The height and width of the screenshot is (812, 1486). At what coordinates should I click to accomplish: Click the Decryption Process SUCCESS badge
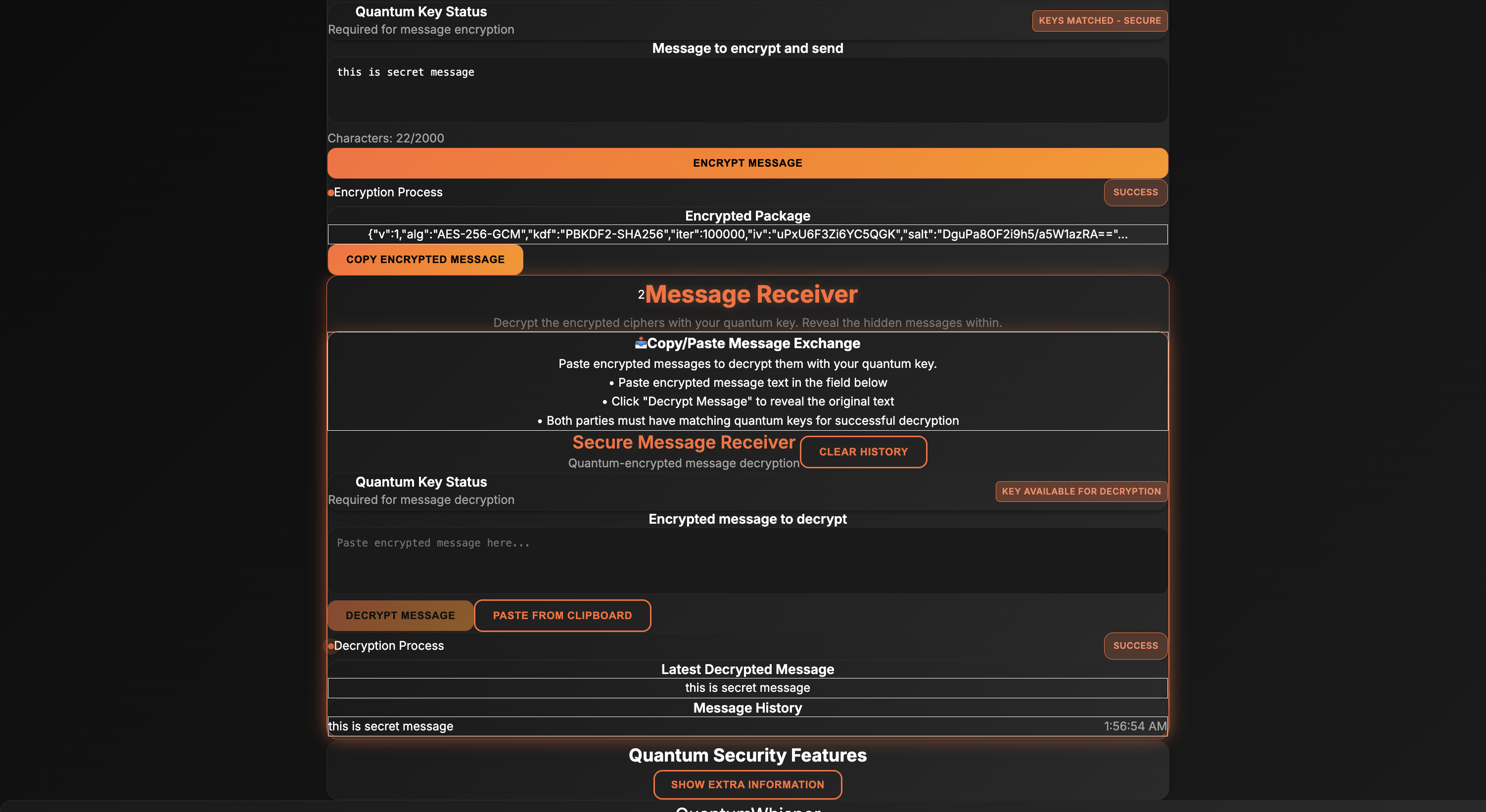coord(1135,645)
